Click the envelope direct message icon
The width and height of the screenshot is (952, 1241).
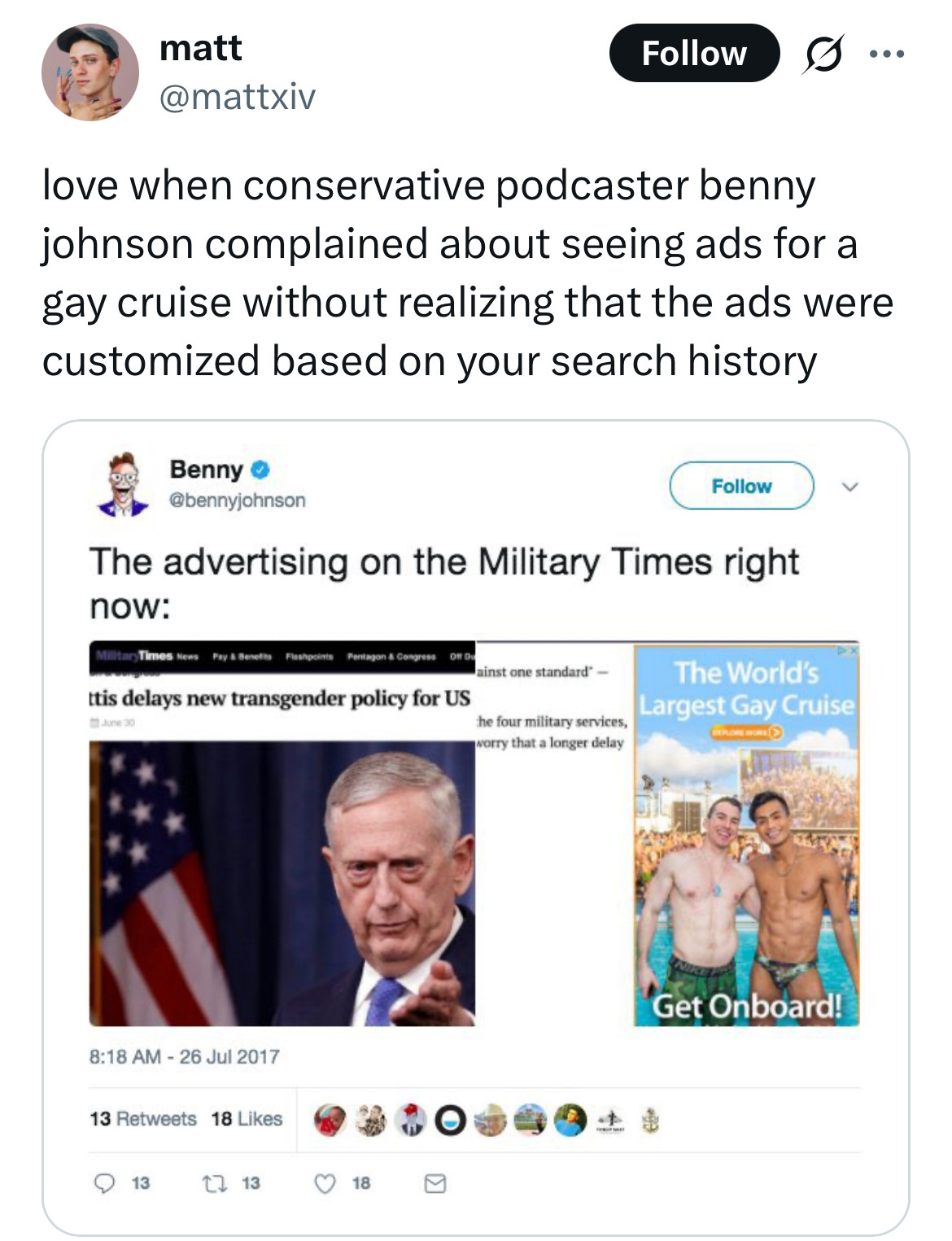click(x=435, y=1183)
